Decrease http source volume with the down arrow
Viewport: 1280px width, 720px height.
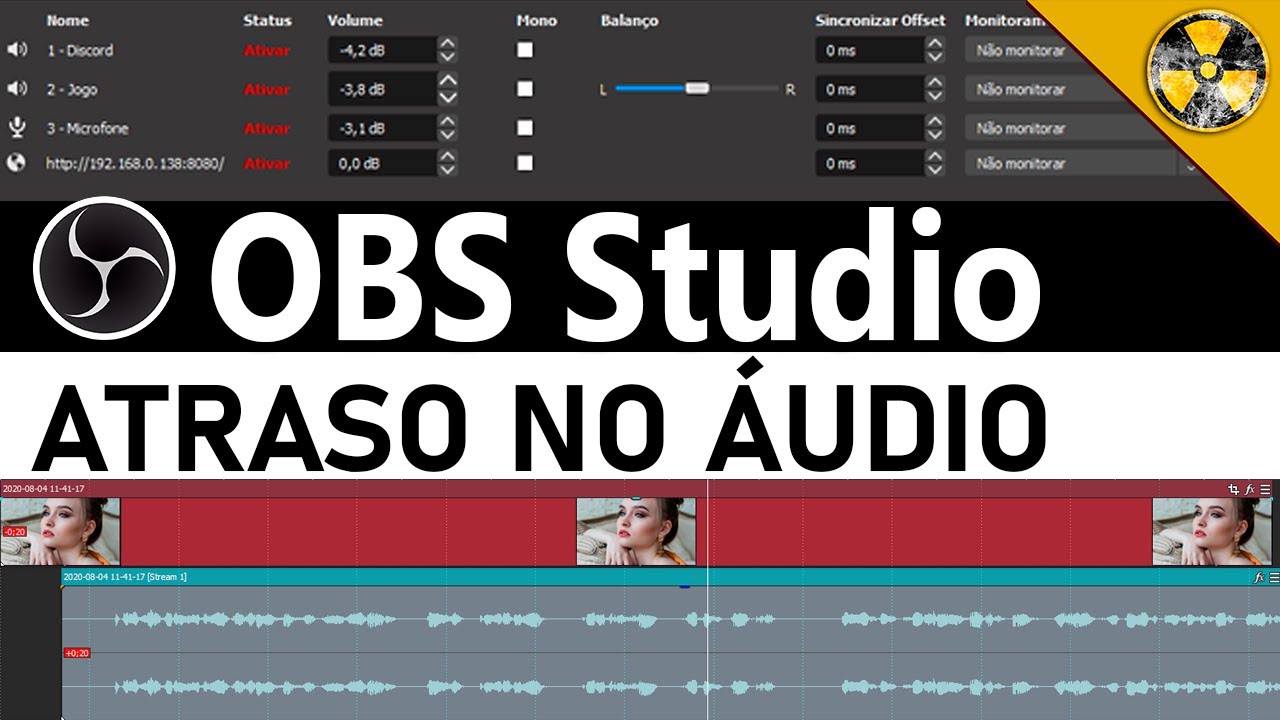pyautogui.click(x=448, y=170)
